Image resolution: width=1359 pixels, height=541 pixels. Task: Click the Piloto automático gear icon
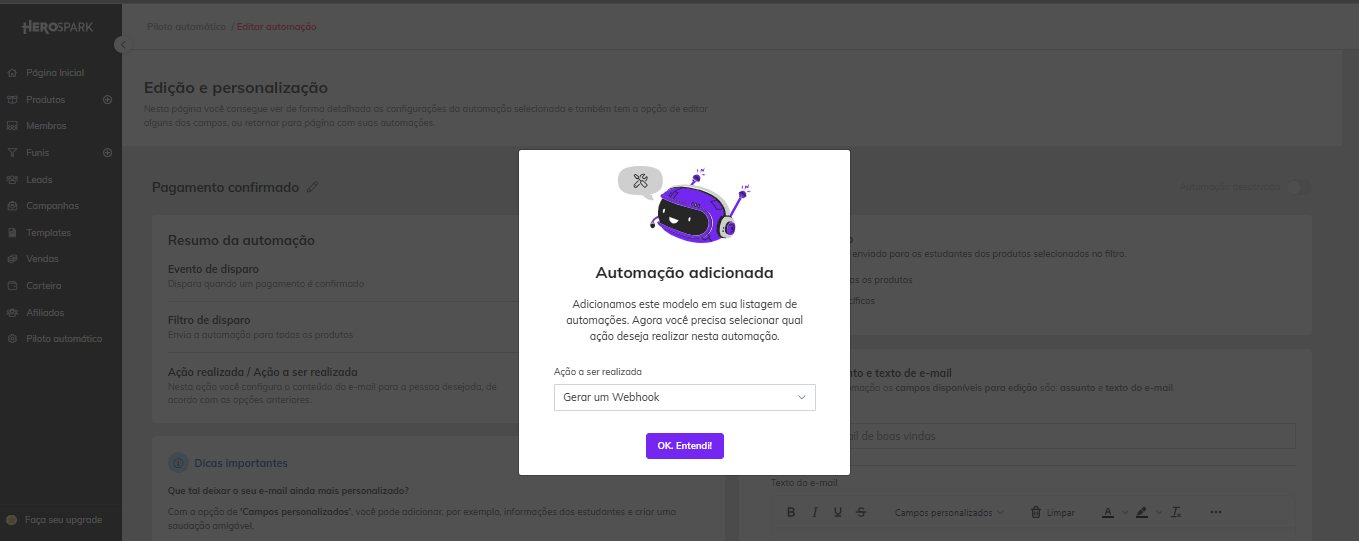[12, 339]
